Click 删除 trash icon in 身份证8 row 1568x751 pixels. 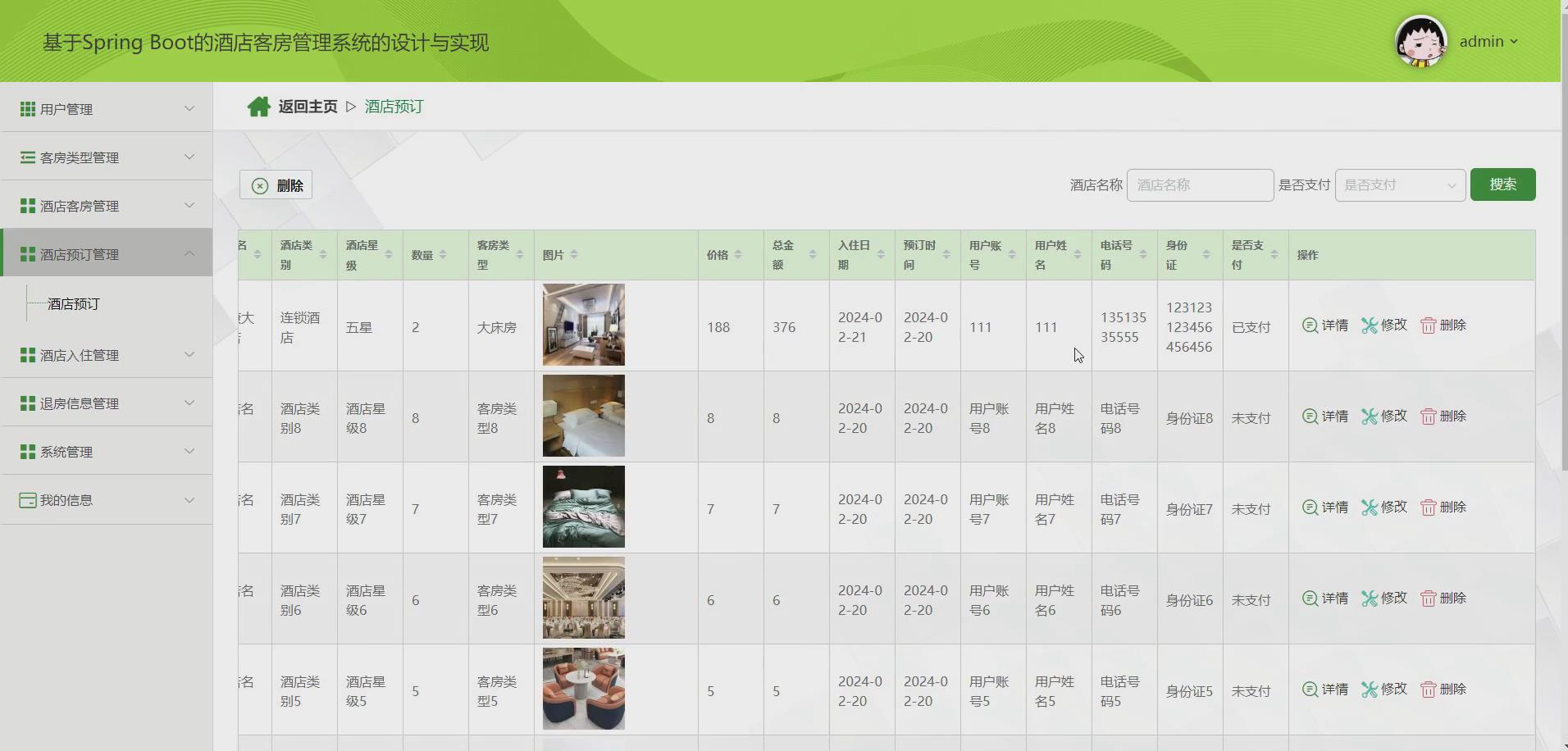(1428, 416)
